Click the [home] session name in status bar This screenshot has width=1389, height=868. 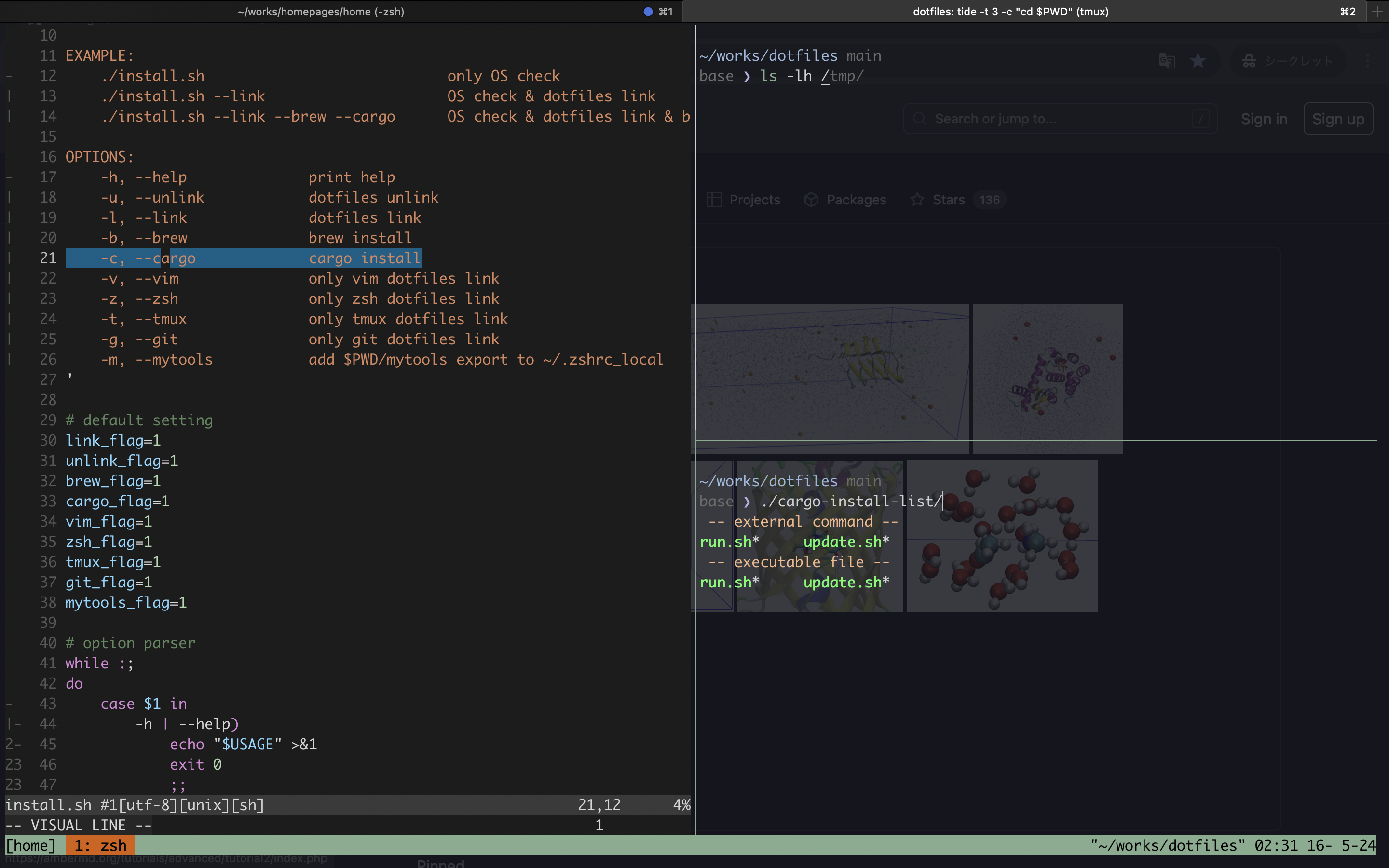click(31, 845)
